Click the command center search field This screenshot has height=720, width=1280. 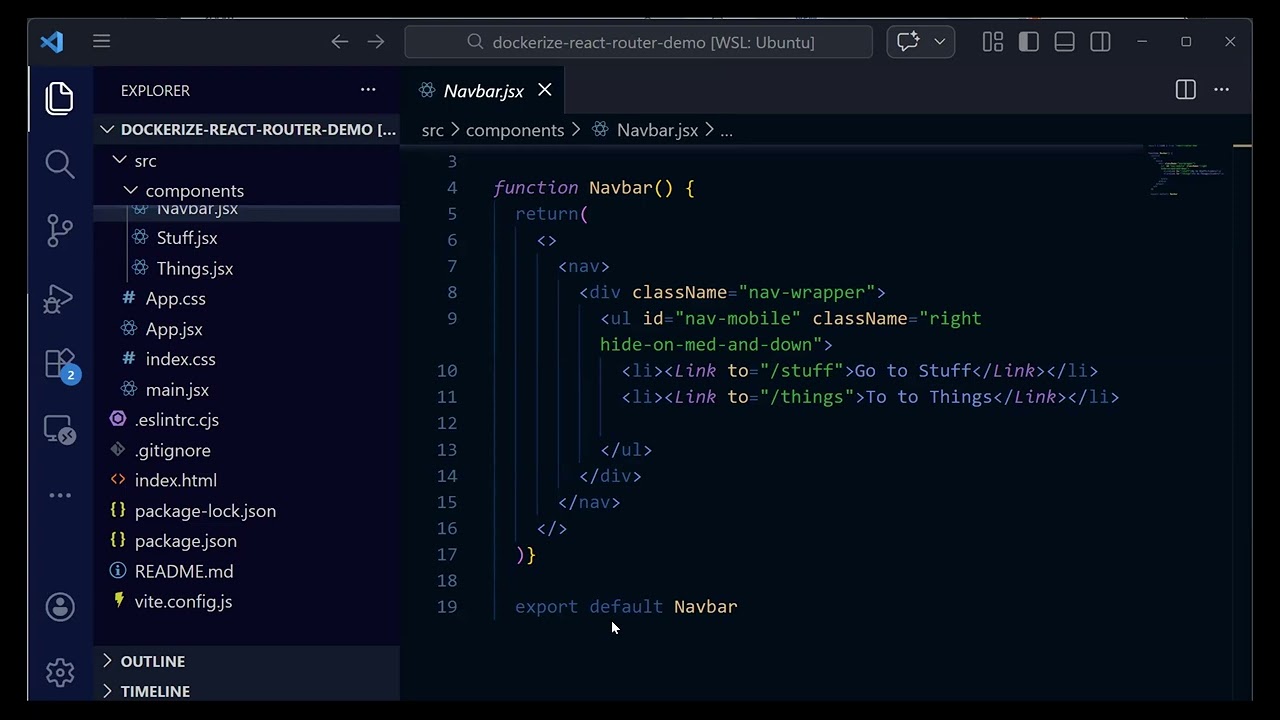638,42
